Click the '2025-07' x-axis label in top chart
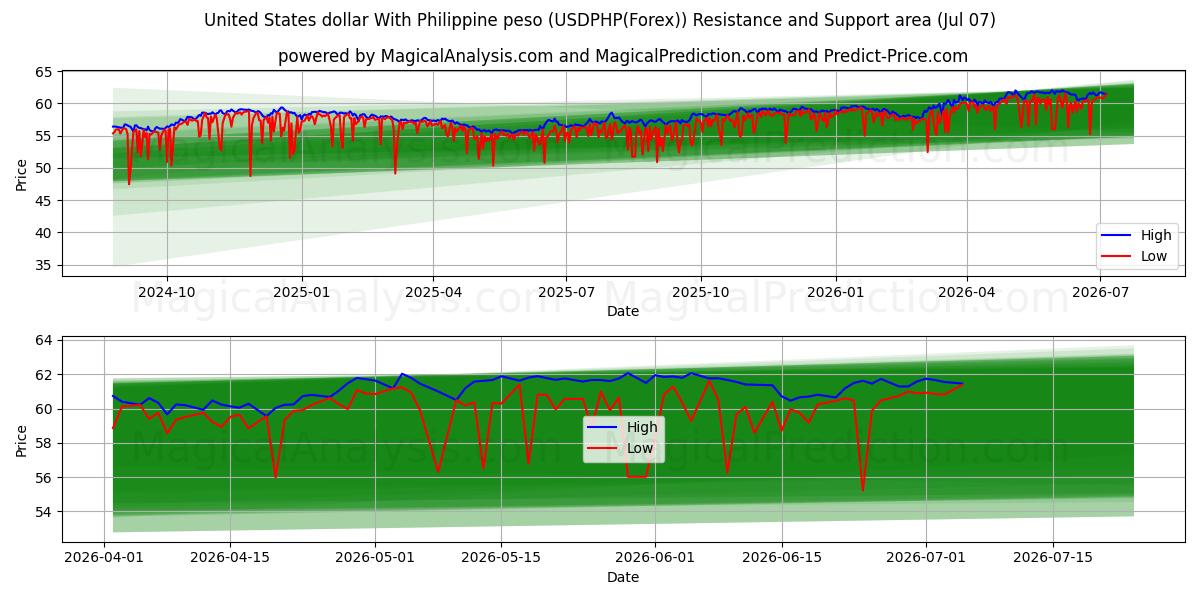The height and width of the screenshot is (600, 1200). coord(566,292)
